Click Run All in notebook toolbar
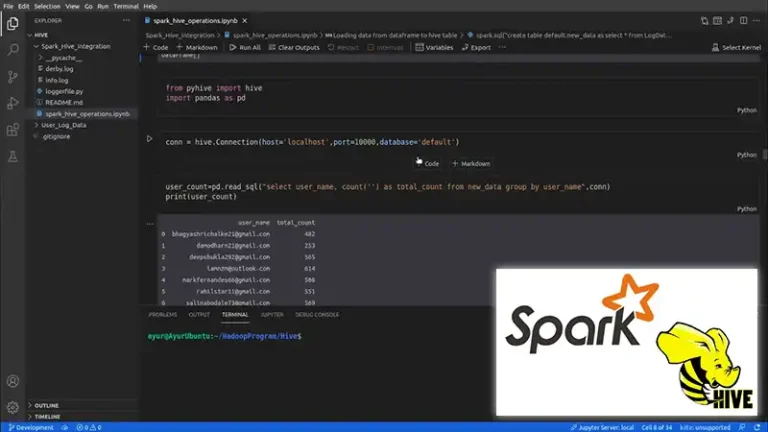 pyautogui.click(x=245, y=48)
